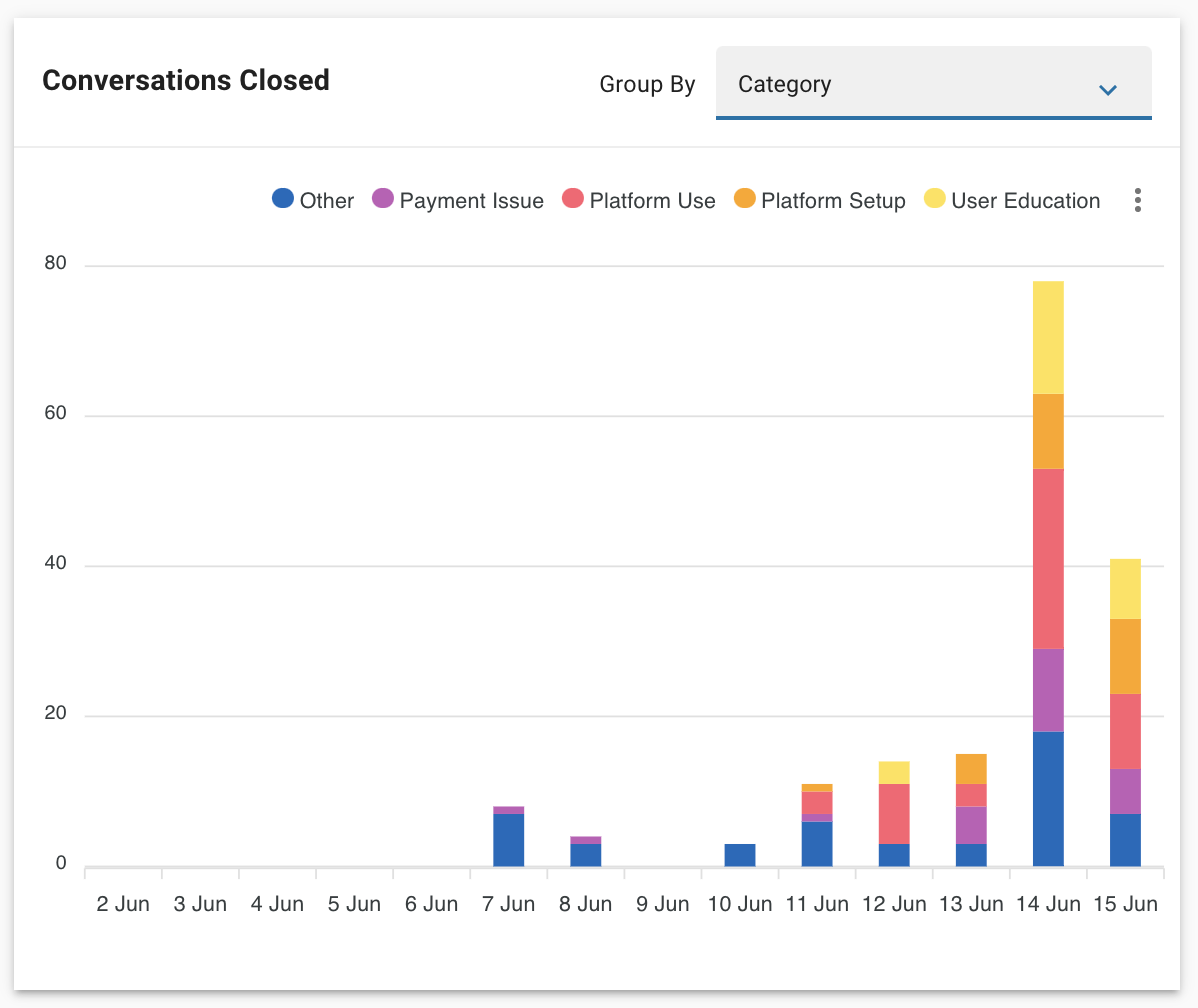The image size is (1198, 1008).
Task: Hide the Payment Issue series via legend
Action: tap(471, 201)
